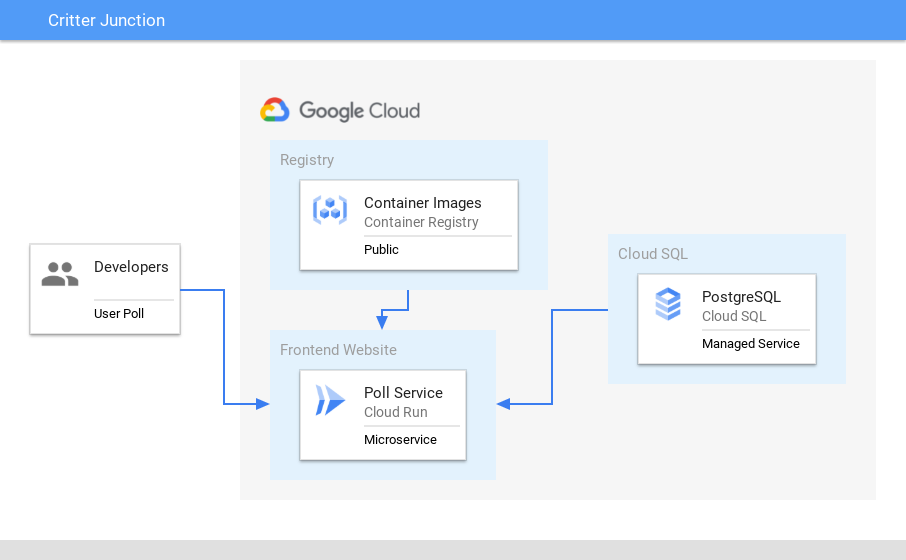Click the Microservice label

click(x=400, y=440)
